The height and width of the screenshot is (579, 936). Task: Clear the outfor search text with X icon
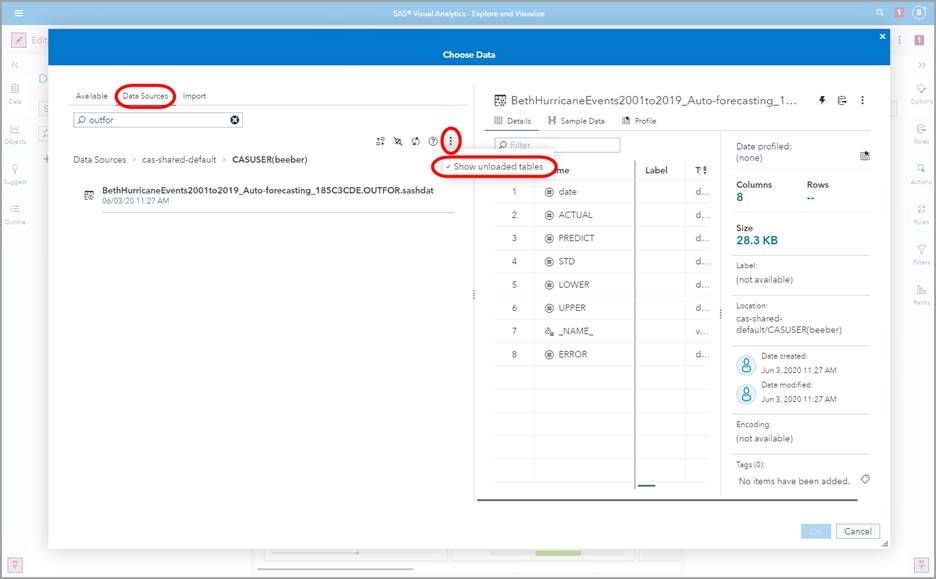[x=235, y=120]
